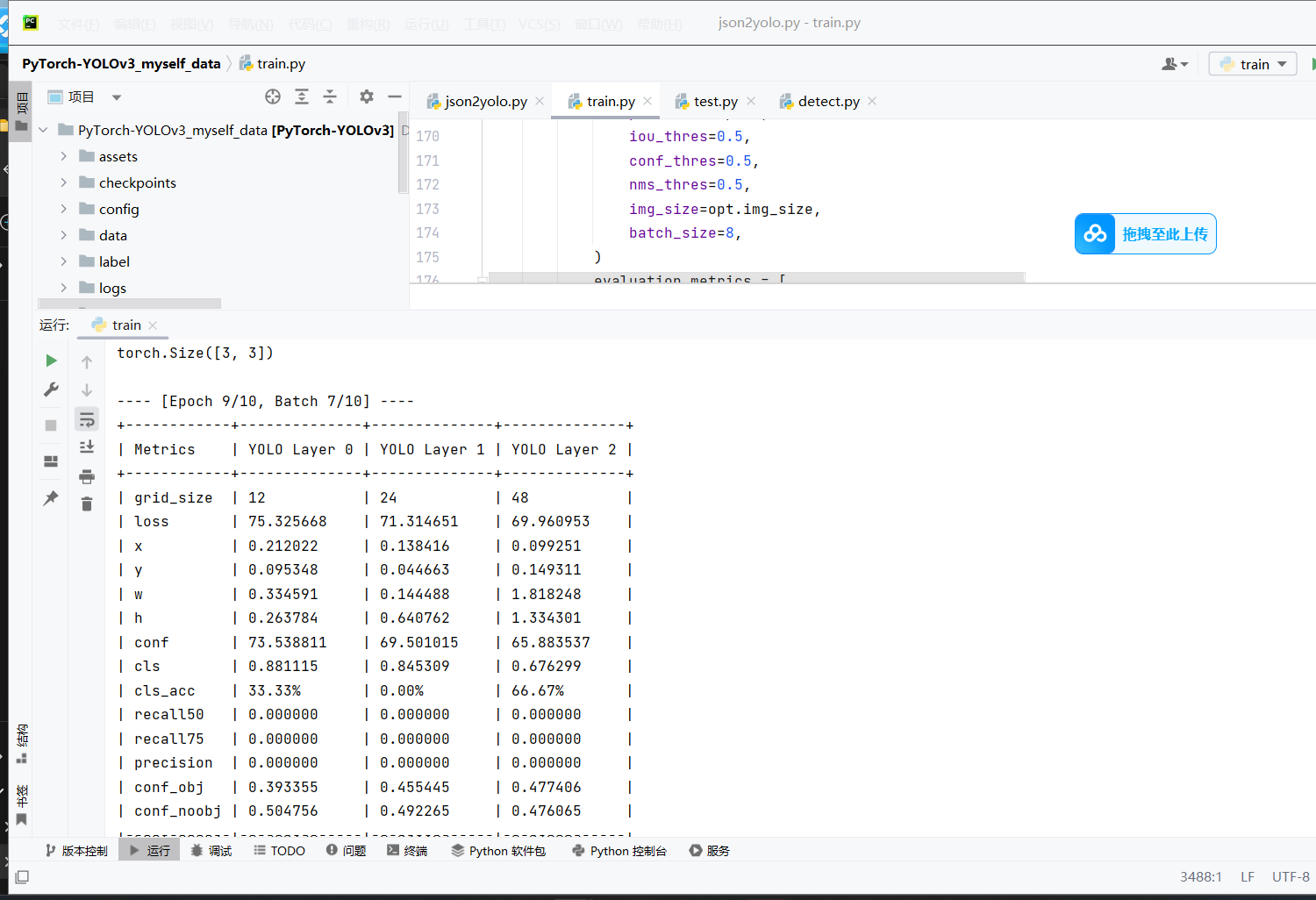Click the 运行 button in bottom bar
Screen dimensions: 1316x900
tap(150, 850)
